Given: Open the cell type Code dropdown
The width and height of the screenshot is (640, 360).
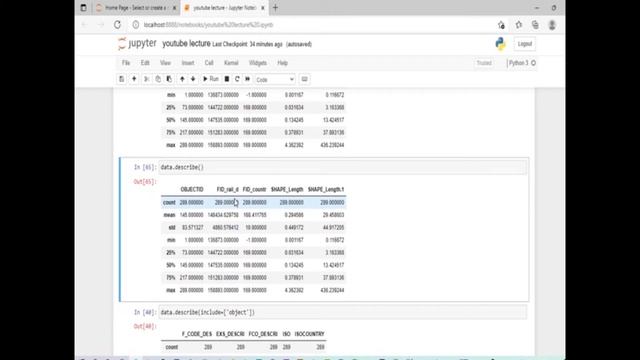Looking at the screenshot, I should click(274, 80).
